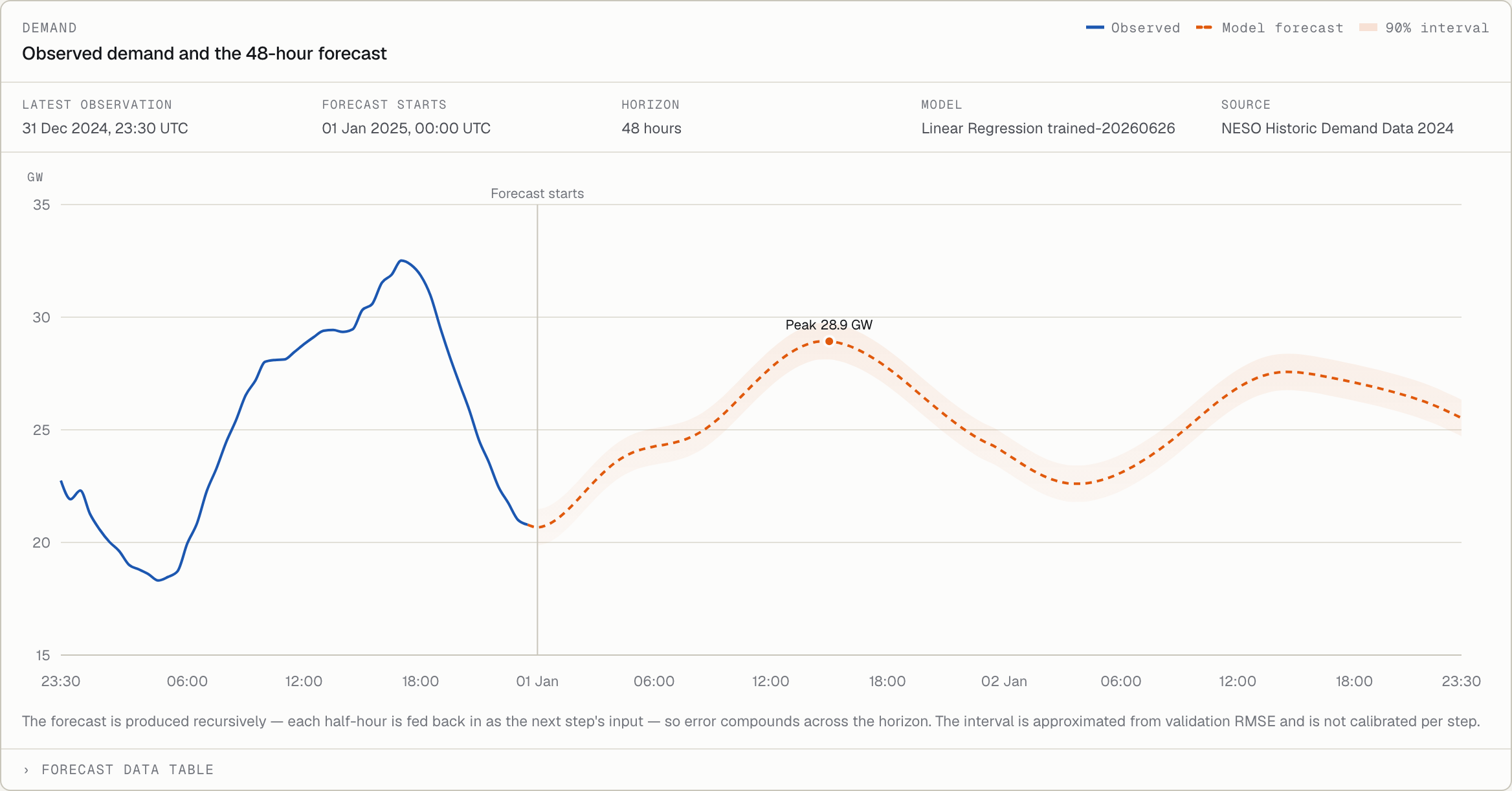Click 'Linear Regression trained-20260626' model value

tap(1048, 128)
